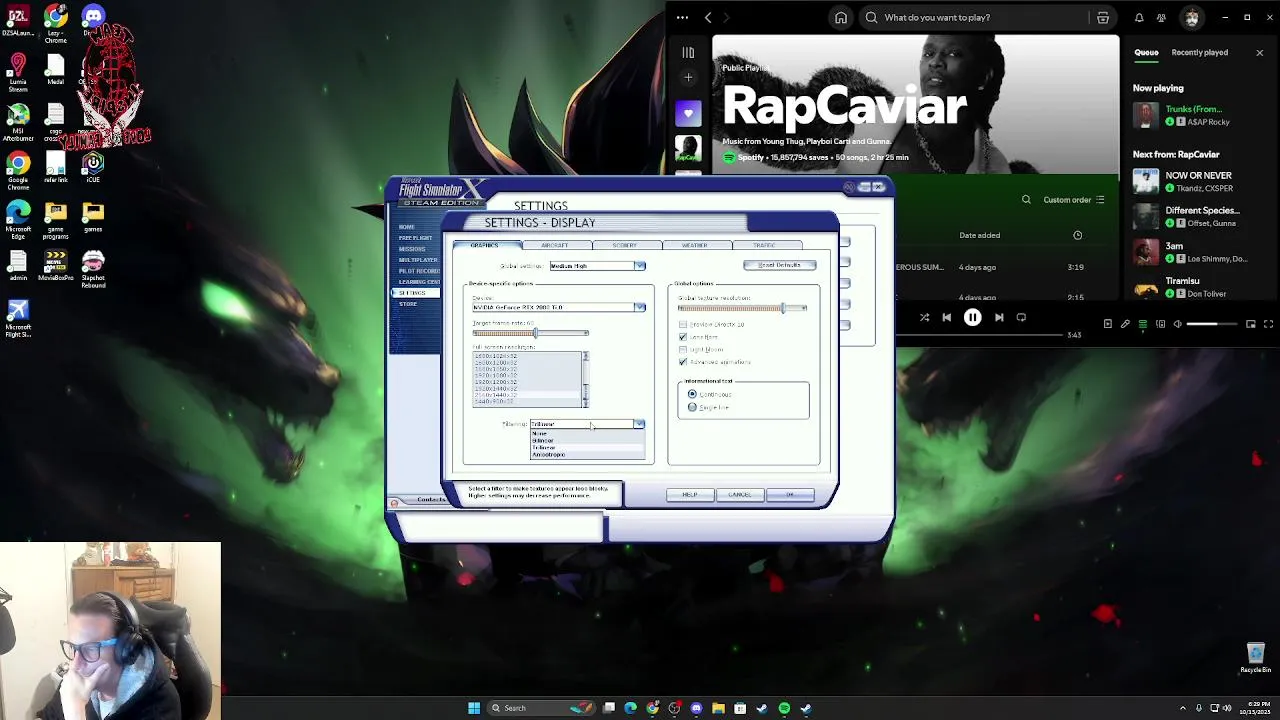Open the Google Chrome desktop shortcut
Image resolution: width=1280 pixels, height=720 pixels.
(x=17, y=171)
